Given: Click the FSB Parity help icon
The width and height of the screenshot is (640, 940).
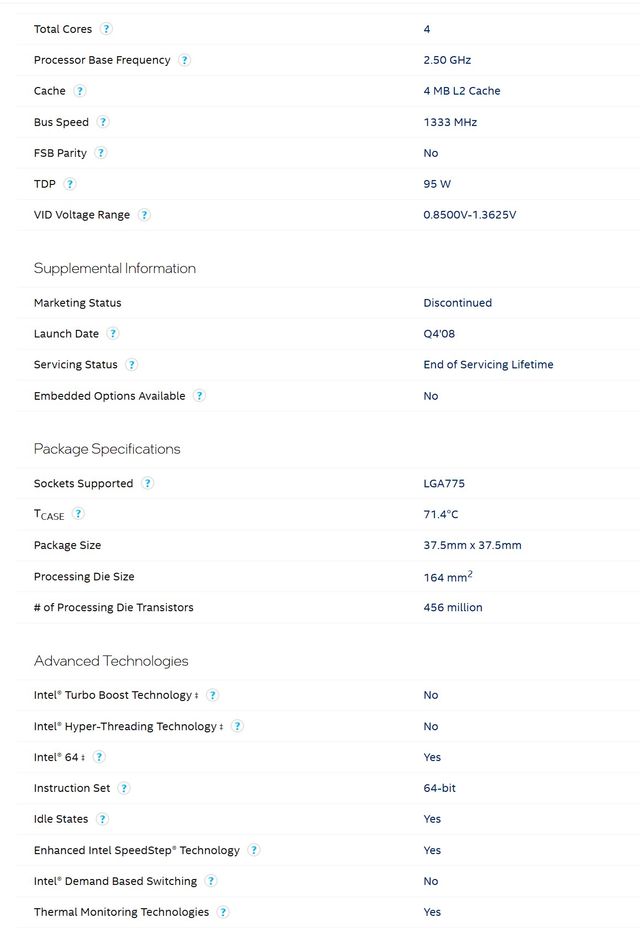Looking at the screenshot, I should click(x=101, y=153).
